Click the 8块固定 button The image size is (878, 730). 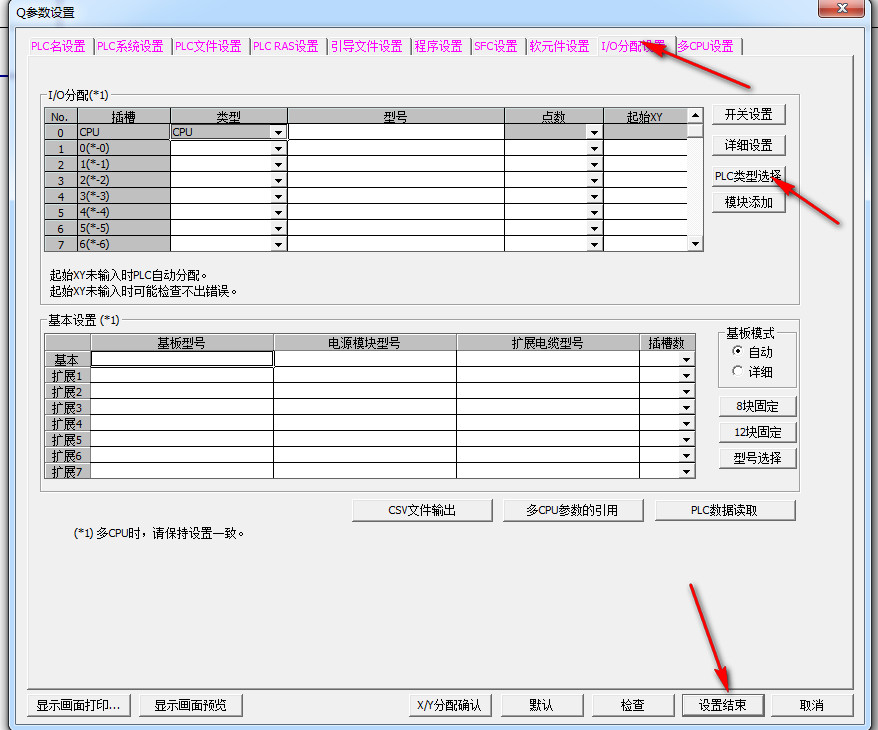tap(757, 406)
